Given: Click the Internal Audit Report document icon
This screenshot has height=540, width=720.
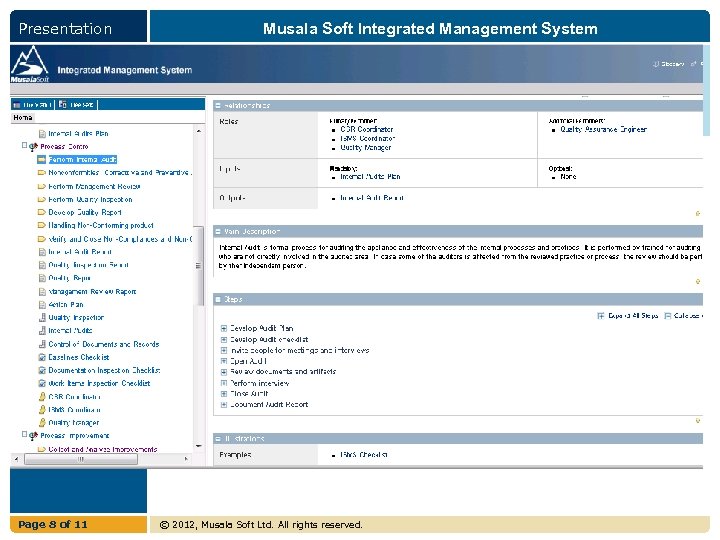Looking at the screenshot, I should [x=42, y=252].
